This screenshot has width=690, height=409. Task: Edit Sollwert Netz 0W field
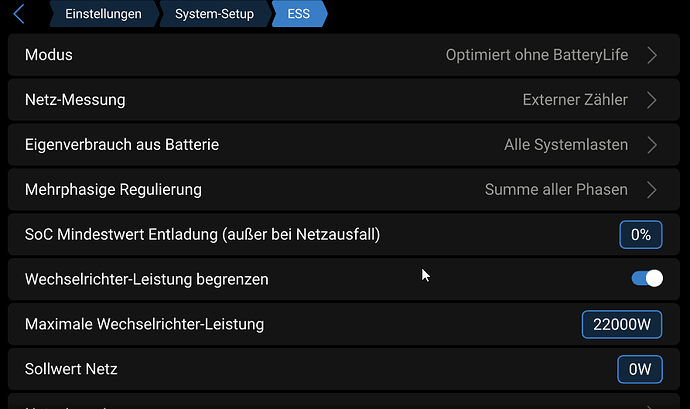click(640, 369)
